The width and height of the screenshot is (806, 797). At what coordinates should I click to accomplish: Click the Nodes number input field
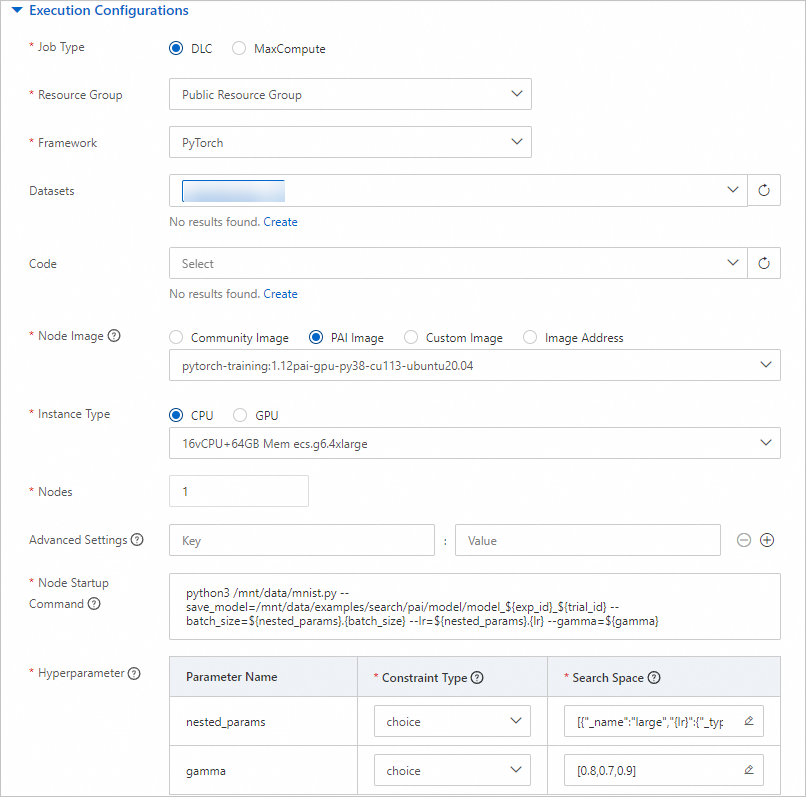(239, 491)
